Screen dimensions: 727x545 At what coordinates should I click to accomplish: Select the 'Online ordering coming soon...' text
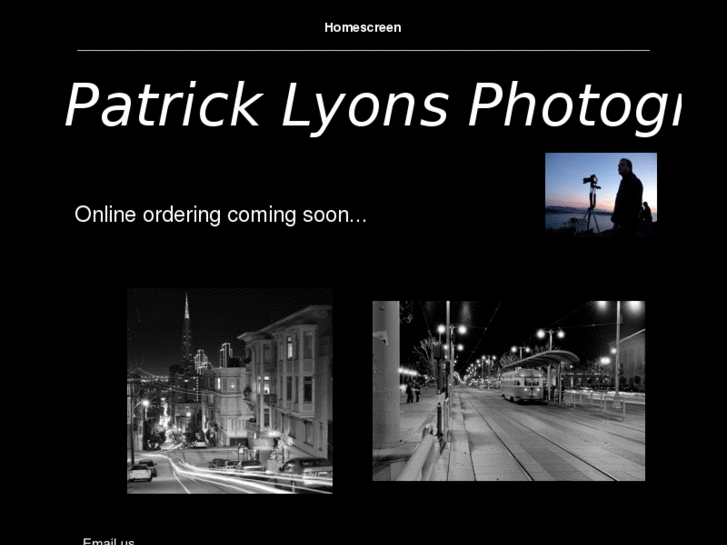(221, 215)
